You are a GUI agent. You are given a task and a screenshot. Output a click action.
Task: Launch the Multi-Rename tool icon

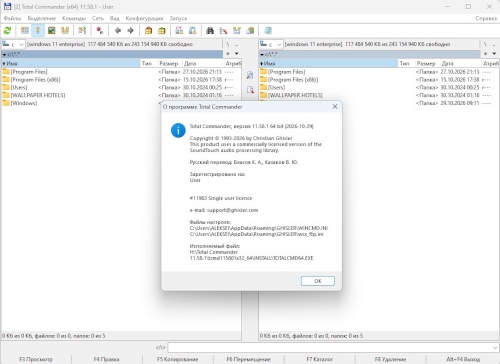(223, 31)
